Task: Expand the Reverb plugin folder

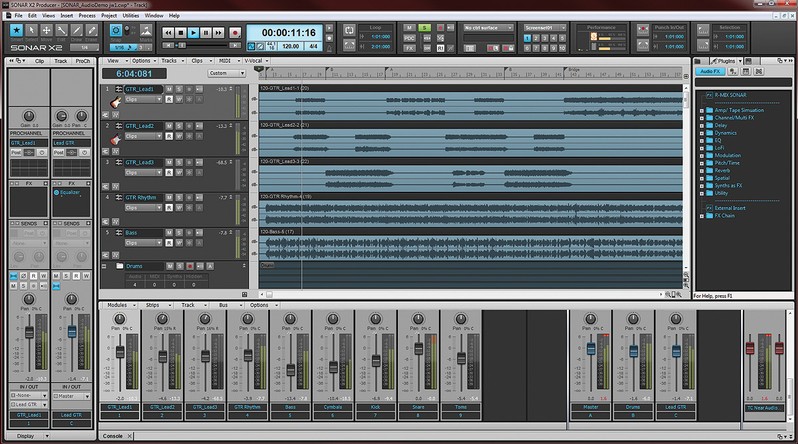Action: coord(702,171)
